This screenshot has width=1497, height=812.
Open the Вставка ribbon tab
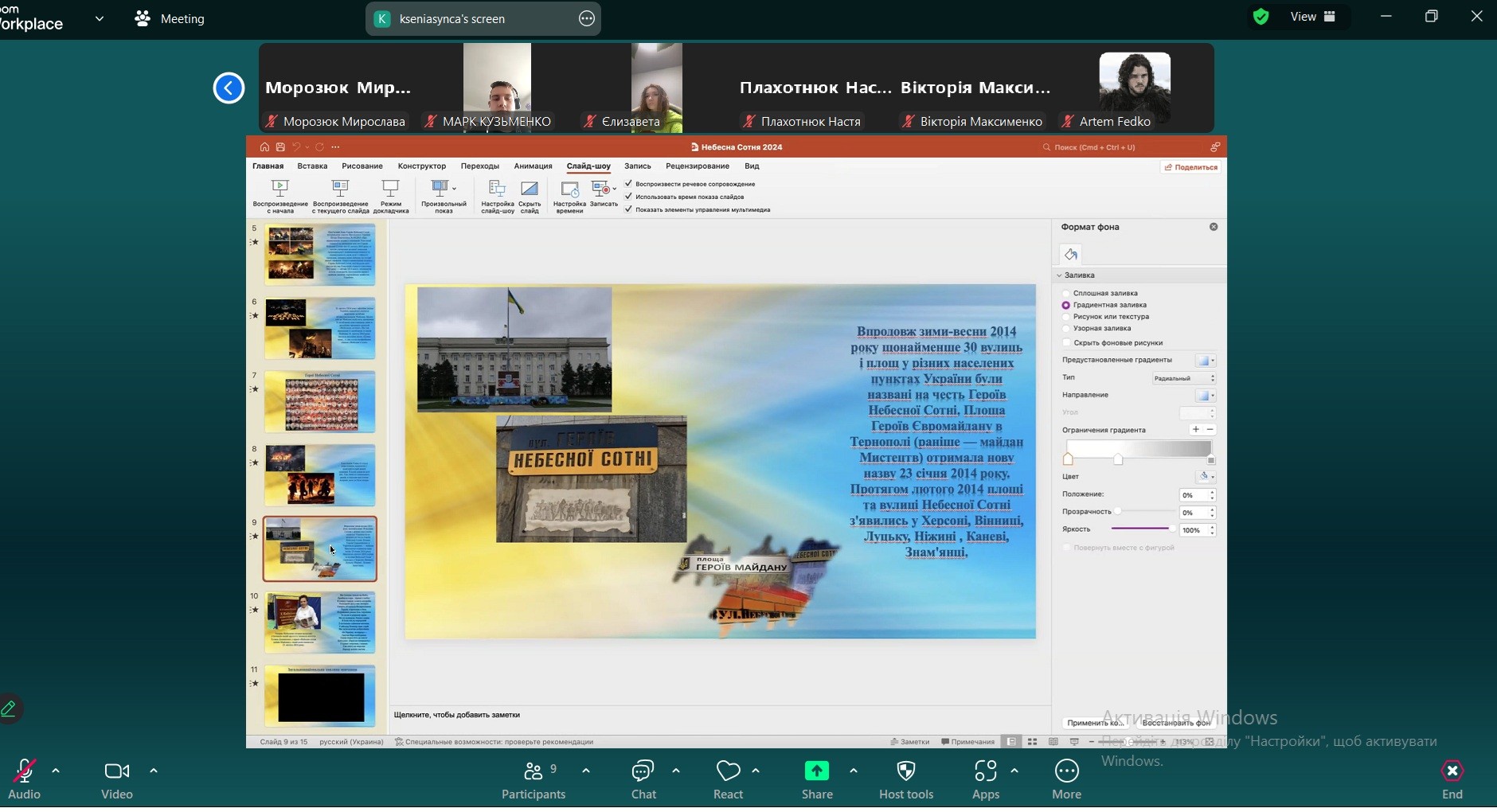(312, 166)
